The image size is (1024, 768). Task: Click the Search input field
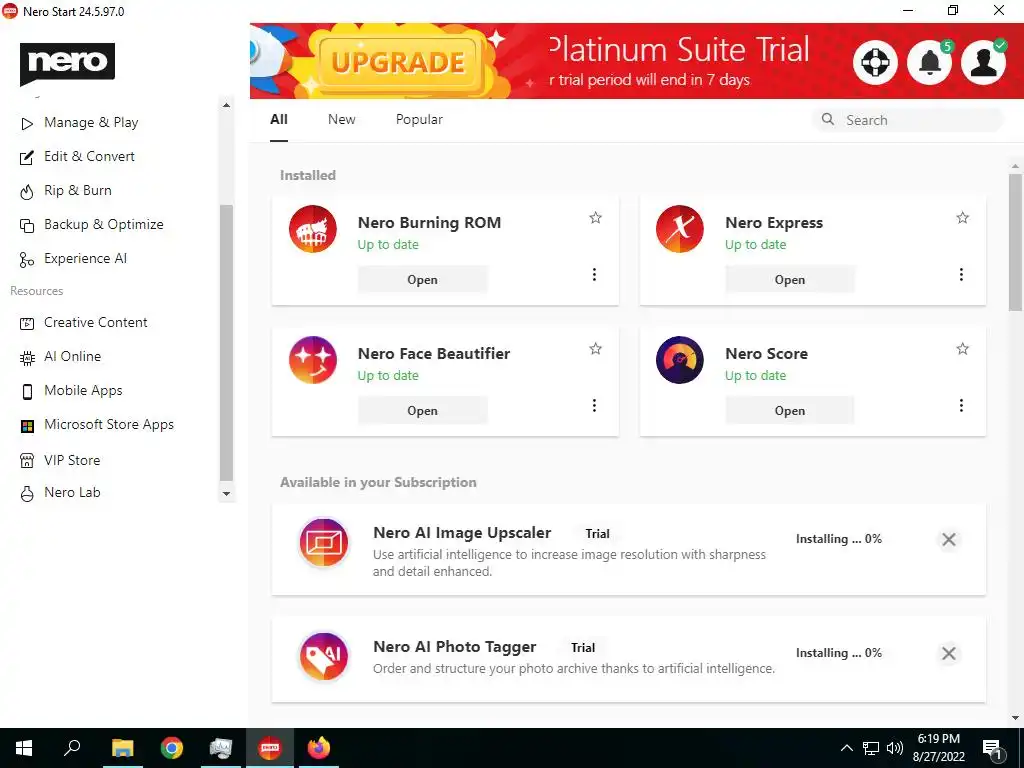coord(908,120)
